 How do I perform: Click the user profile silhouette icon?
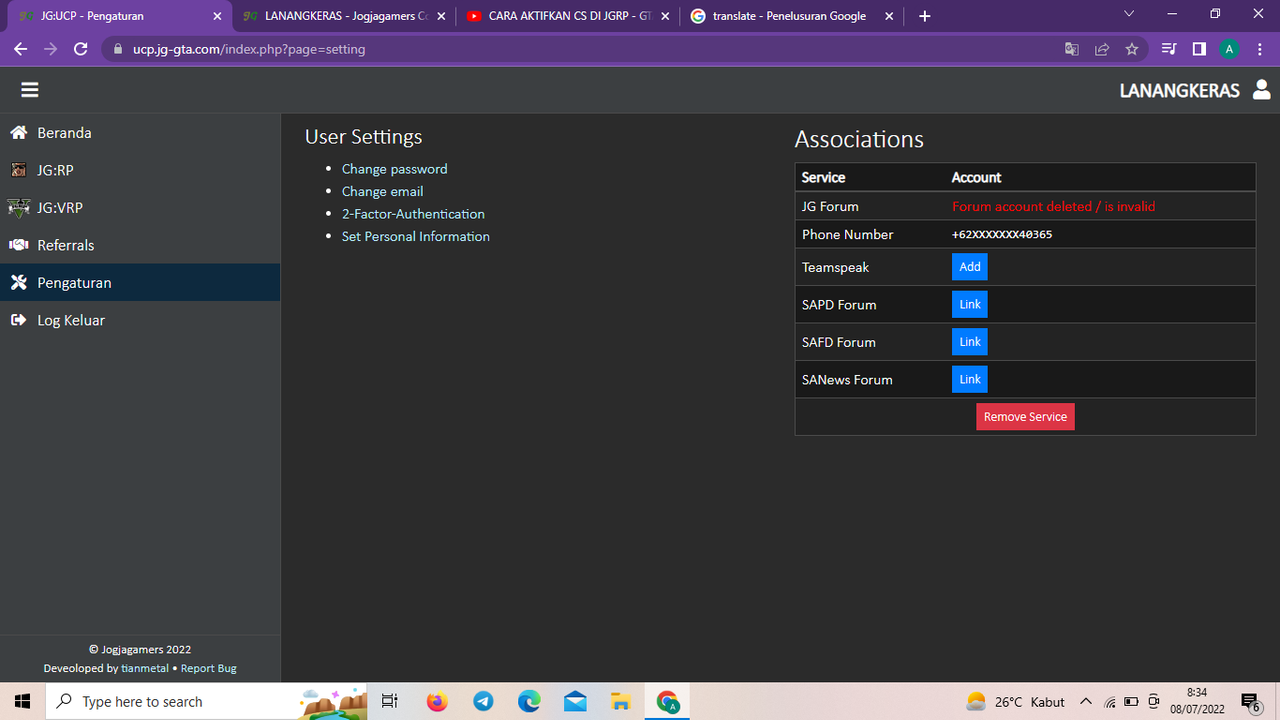(1261, 90)
